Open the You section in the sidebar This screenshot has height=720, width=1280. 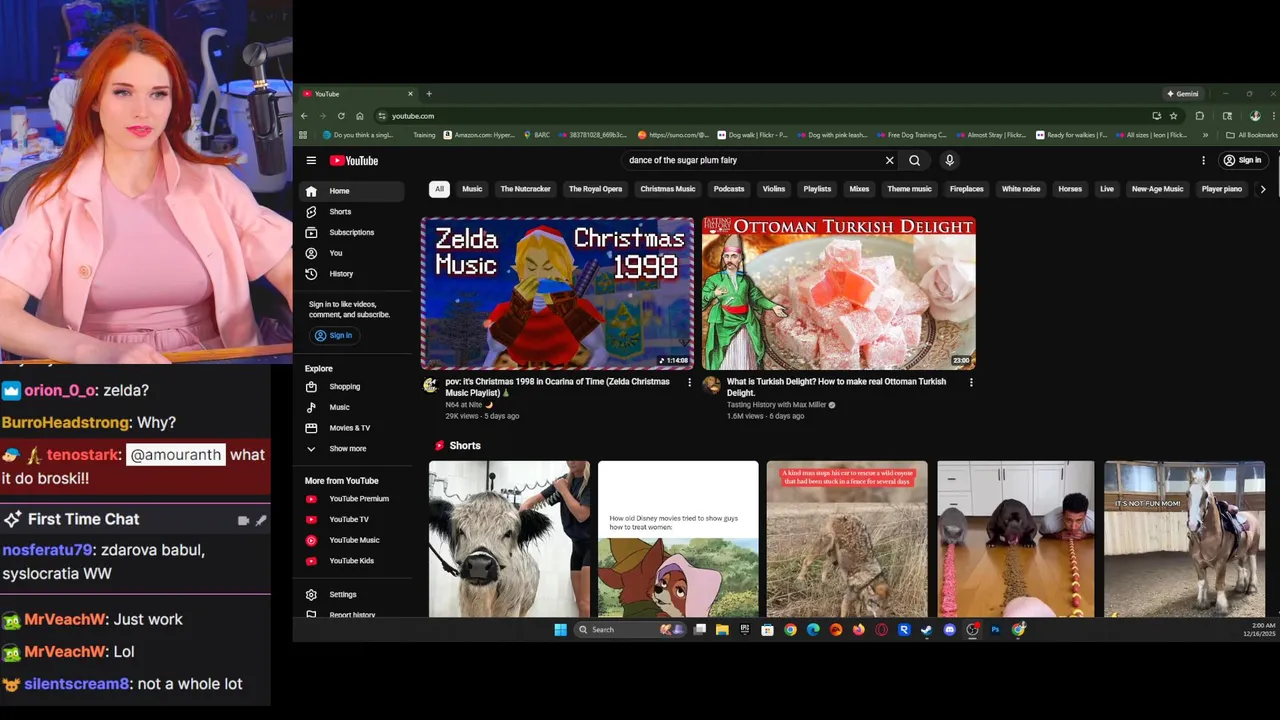pos(352,253)
